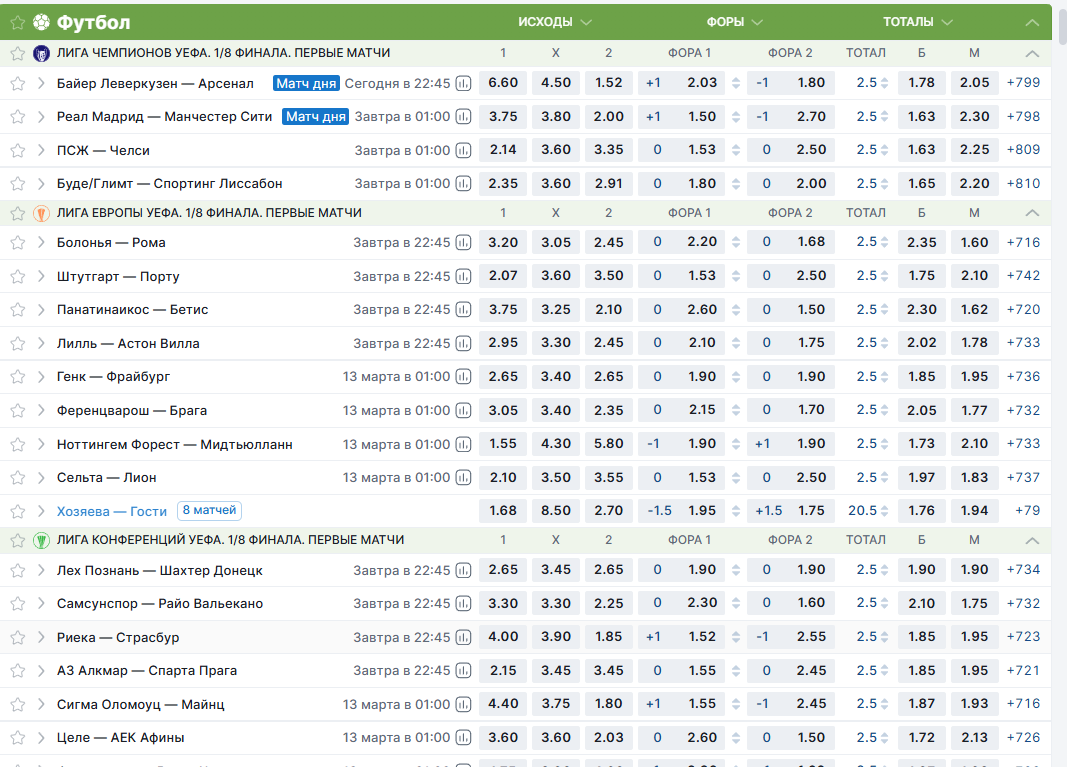Image resolution: width=1067 pixels, height=767 pixels.
Task: Open statistics icon for Риека — Страсбур
Action: point(463,638)
